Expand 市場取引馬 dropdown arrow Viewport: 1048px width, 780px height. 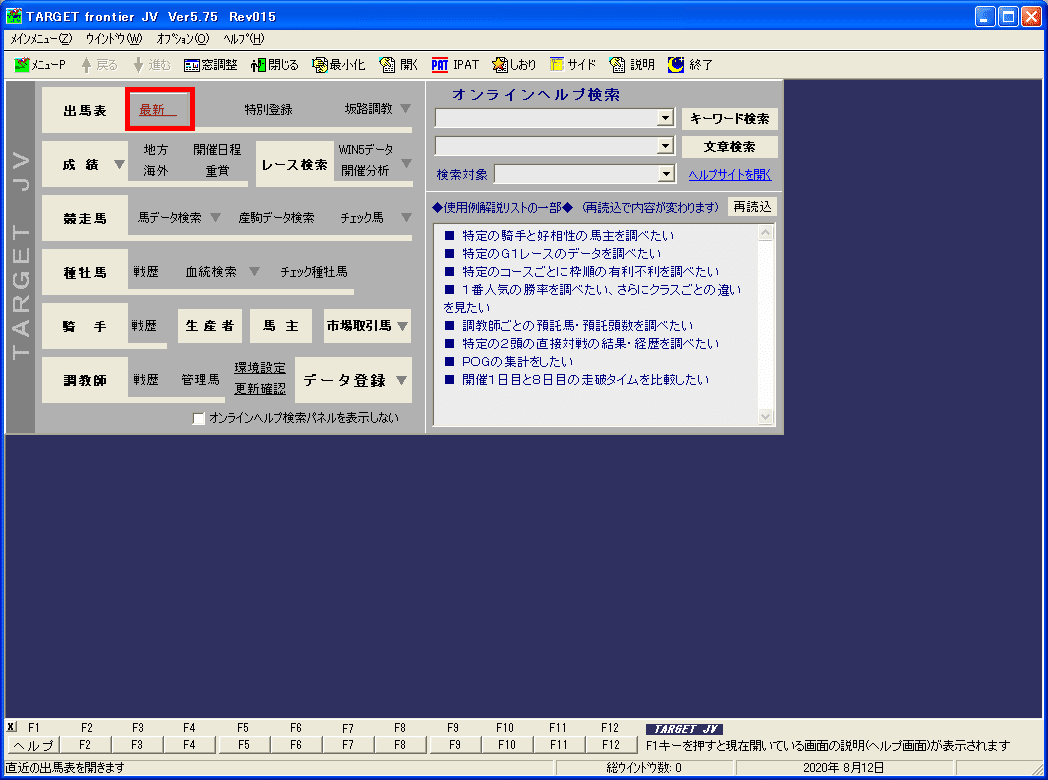click(402, 326)
